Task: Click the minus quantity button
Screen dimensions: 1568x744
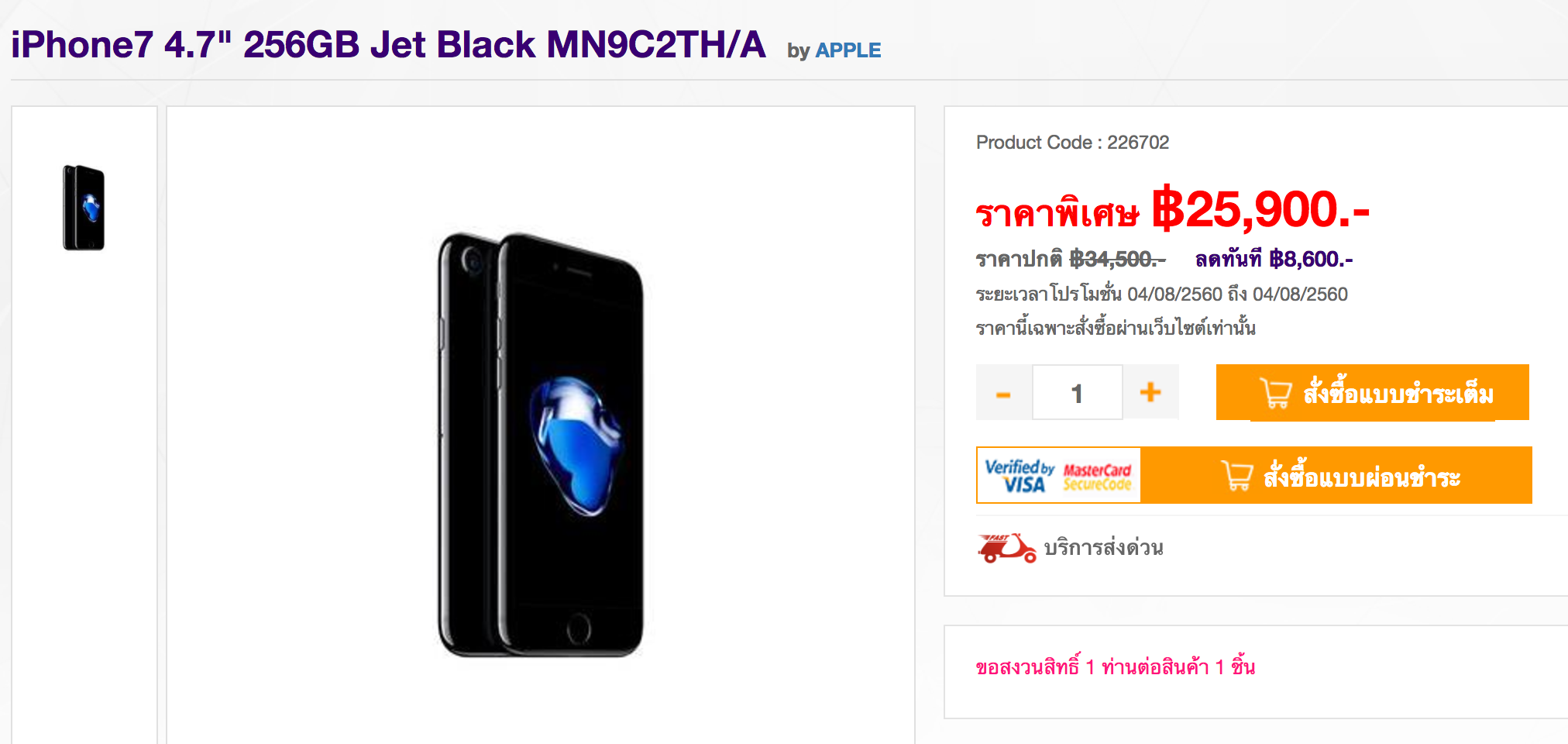Action: pyautogui.click(x=1003, y=393)
